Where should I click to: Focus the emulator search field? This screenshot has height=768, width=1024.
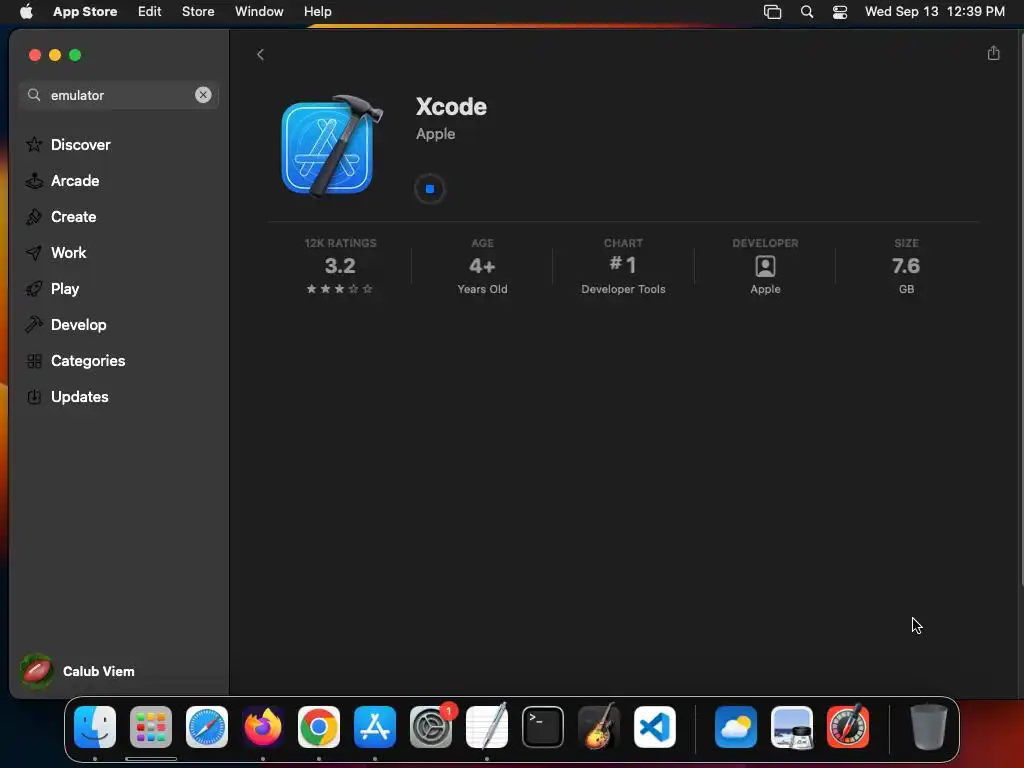click(119, 95)
